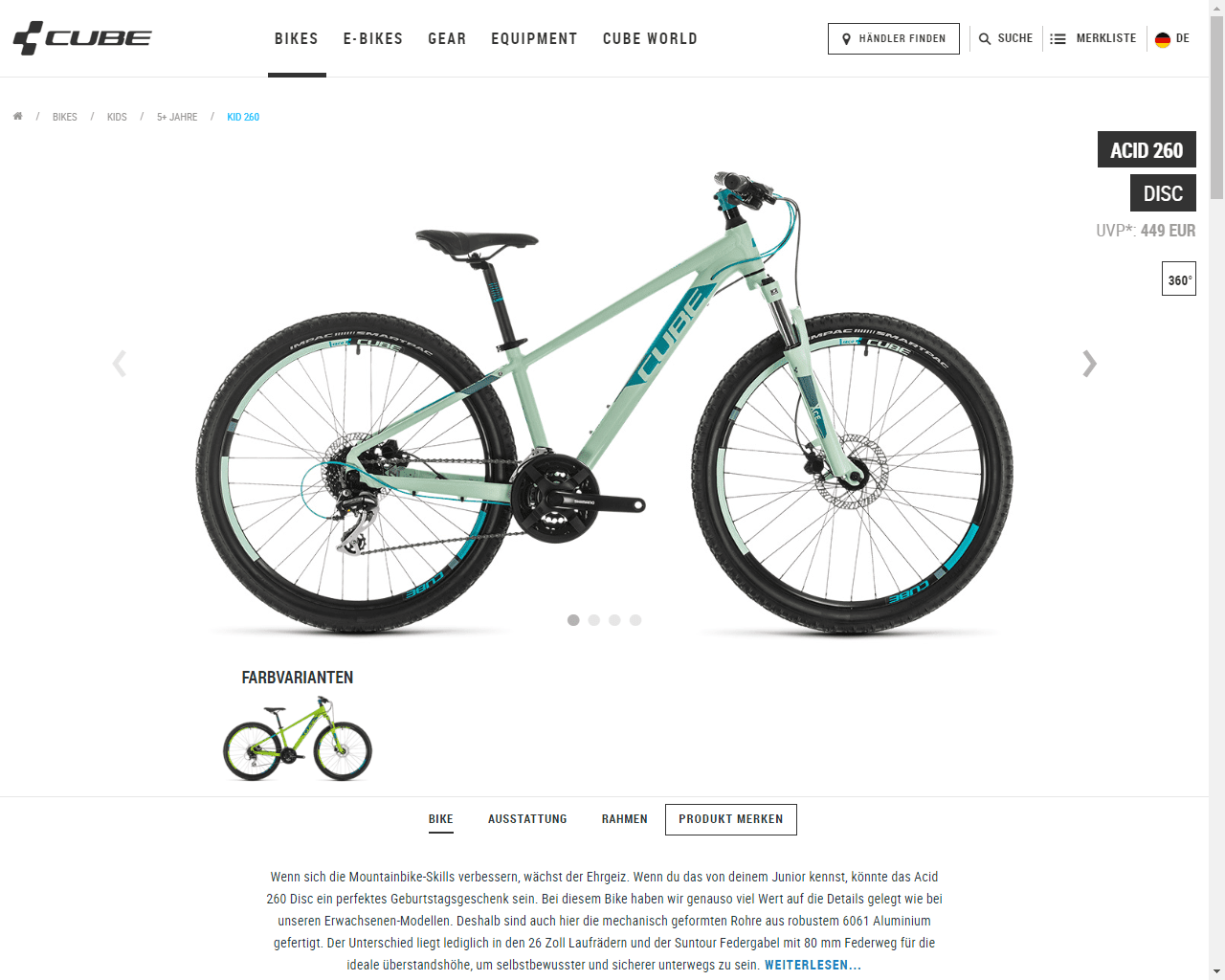Choose the green bike color variant
This screenshot has height=980, width=1225.
click(x=298, y=739)
